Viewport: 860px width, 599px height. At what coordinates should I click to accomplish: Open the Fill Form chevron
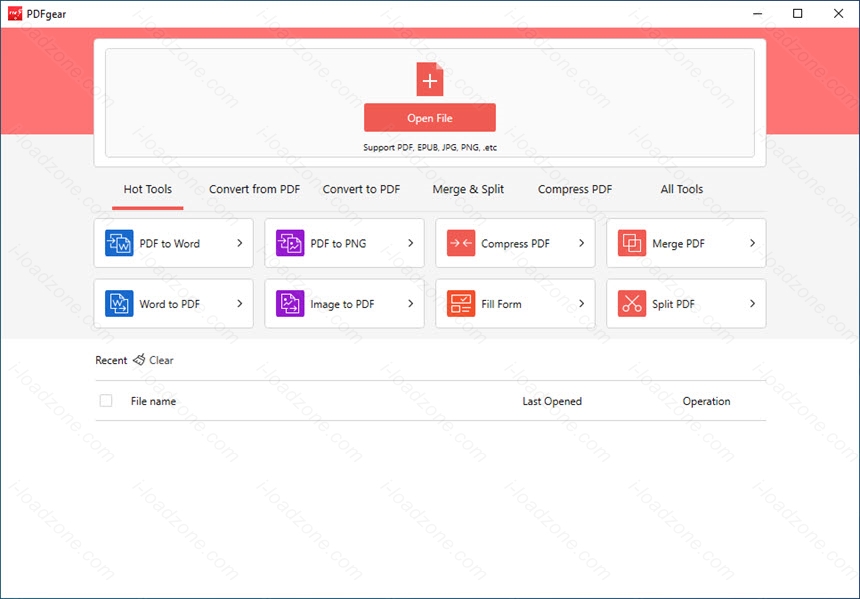coord(581,303)
